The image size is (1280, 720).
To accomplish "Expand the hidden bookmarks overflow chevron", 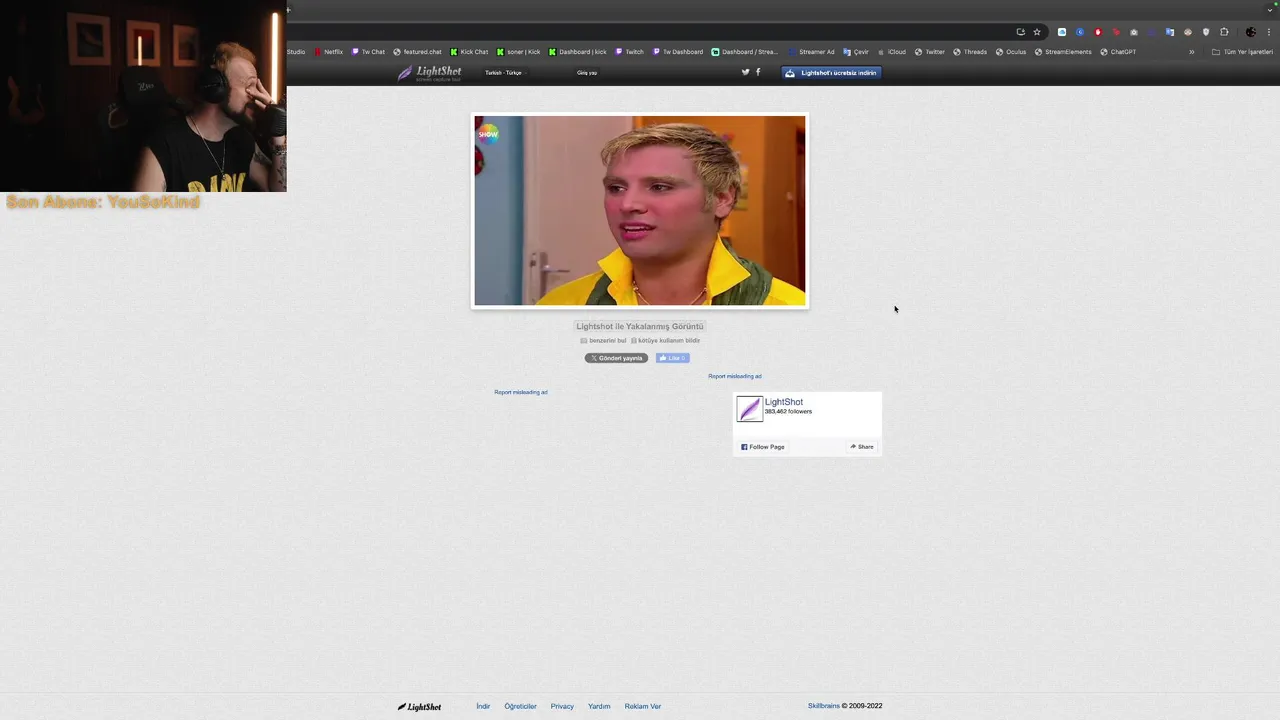I will pos(1191,52).
